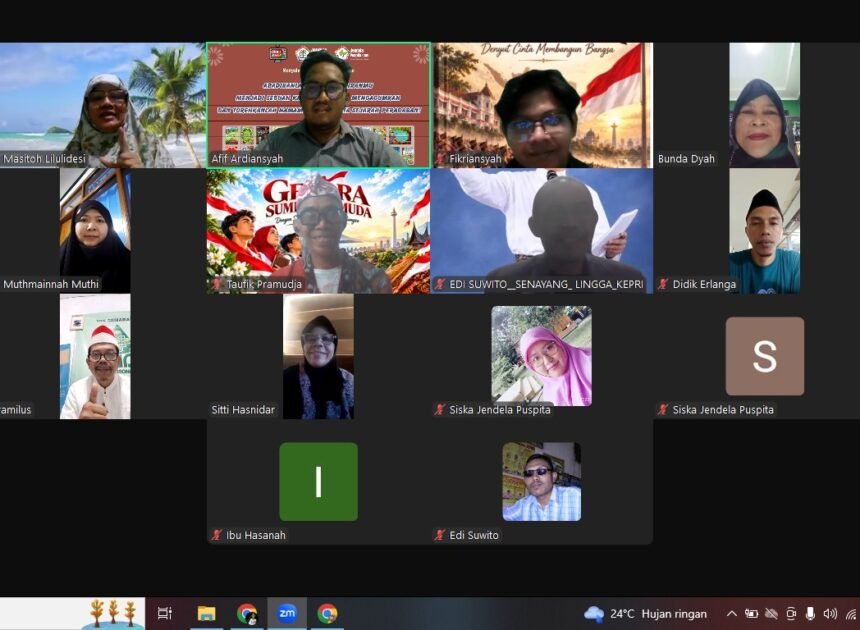
Task: Click muted mic icon beside Taufik Pramudja
Action: 217,284
